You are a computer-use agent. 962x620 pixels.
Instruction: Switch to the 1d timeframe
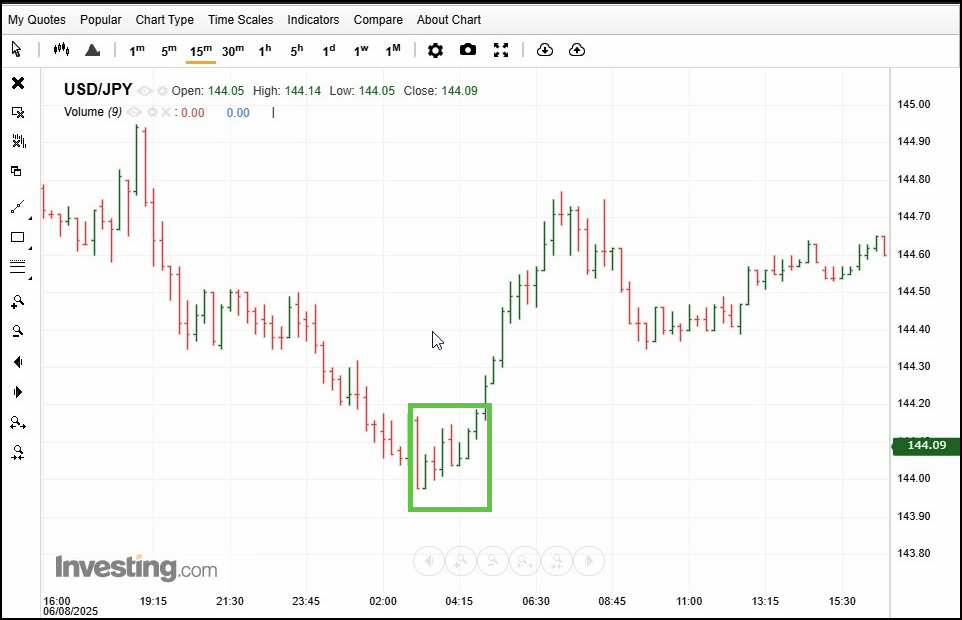point(329,50)
